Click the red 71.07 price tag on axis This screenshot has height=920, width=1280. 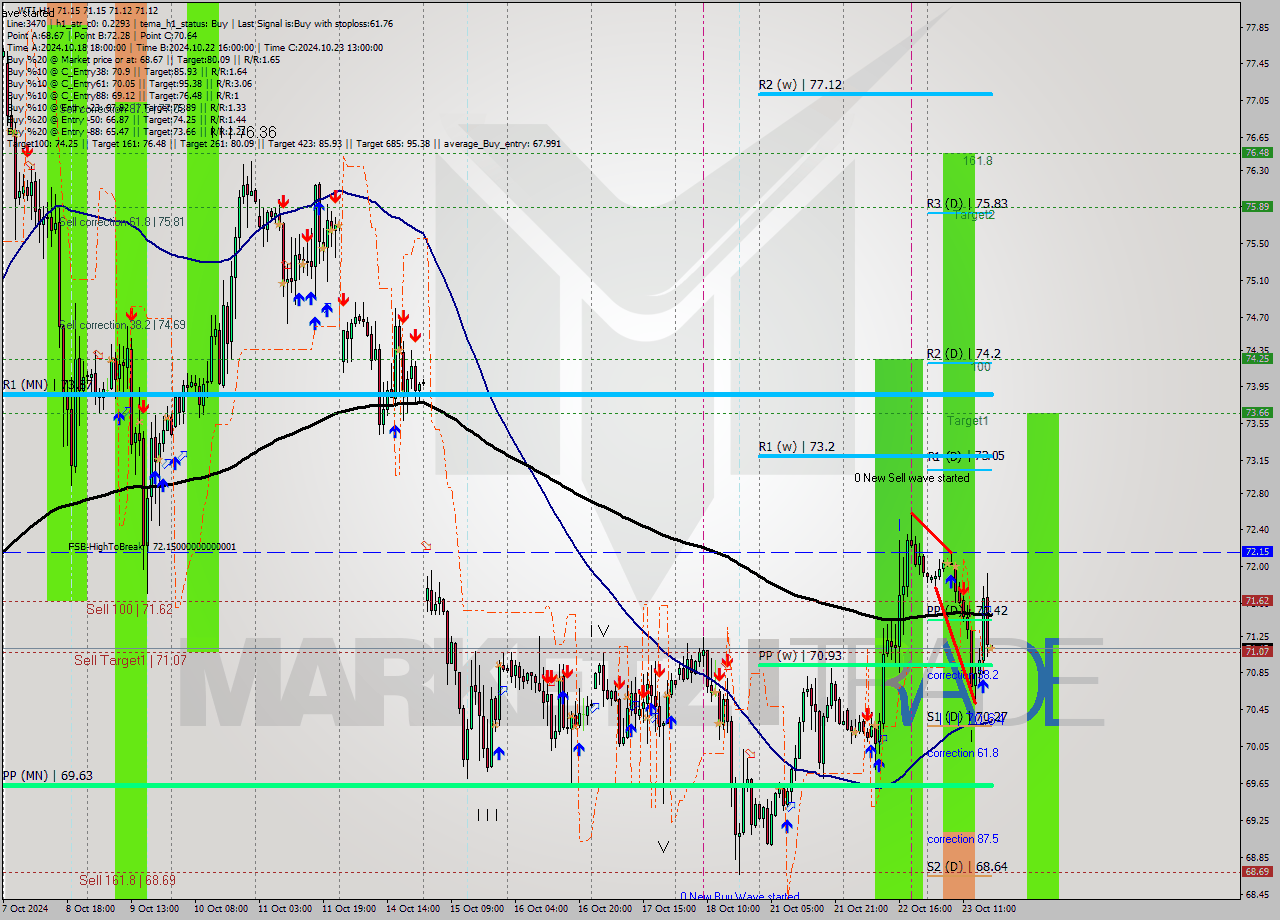pyautogui.click(x=1257, y=651)
